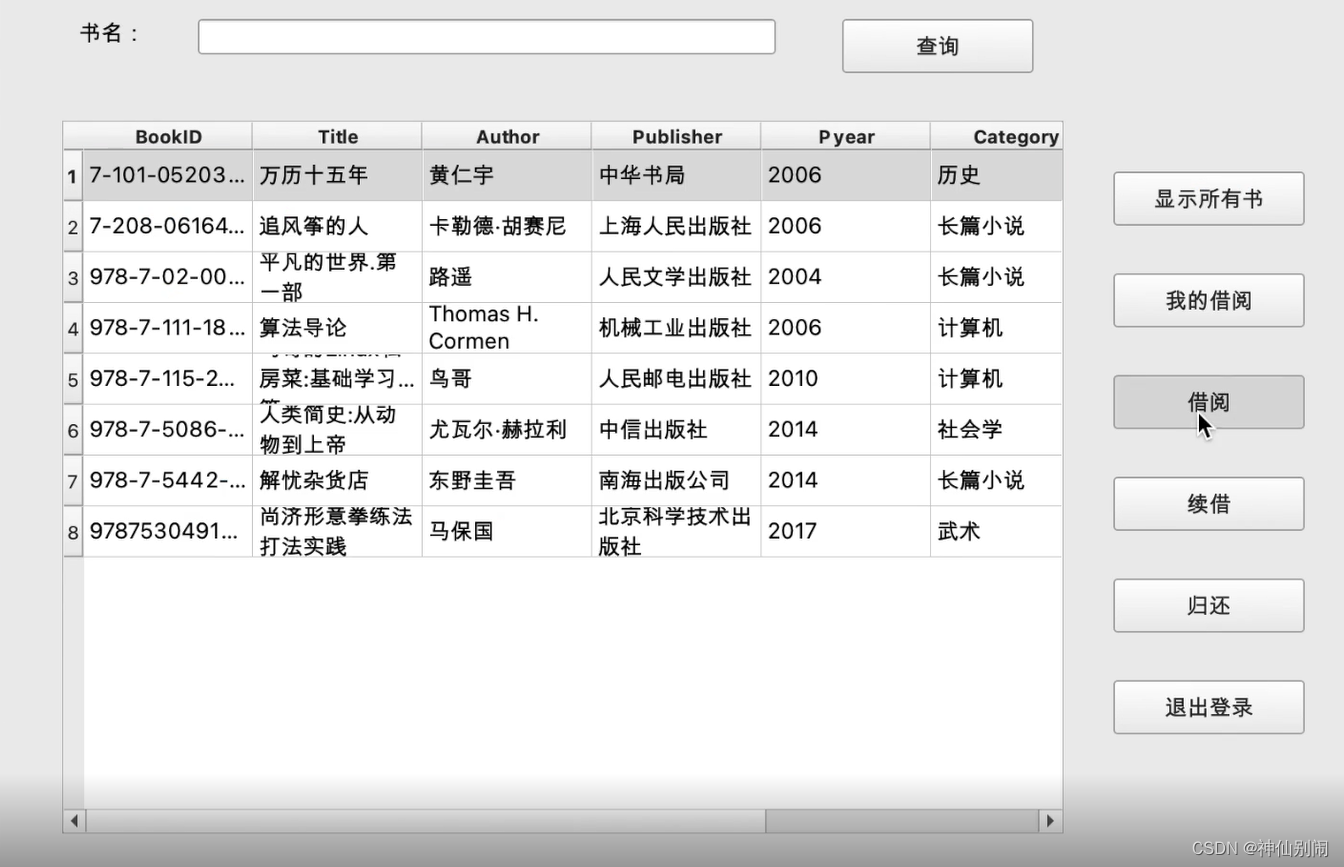Select row header number 6
This screenshot has height=867, width=1344.
click(x=73, y=430)
